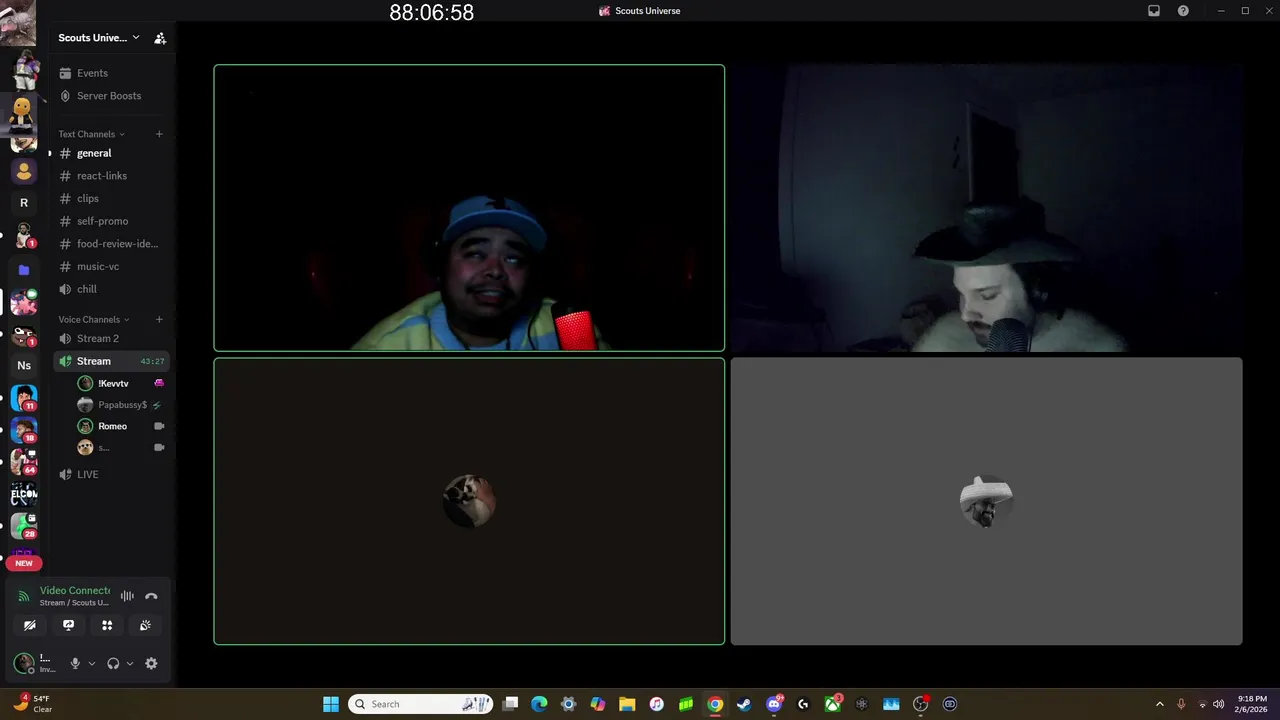Image resolution: width=1280 pixels, height=720 pixels.
Task: Click the live badge beside !Kevvtv
Action: pos(159,383)
